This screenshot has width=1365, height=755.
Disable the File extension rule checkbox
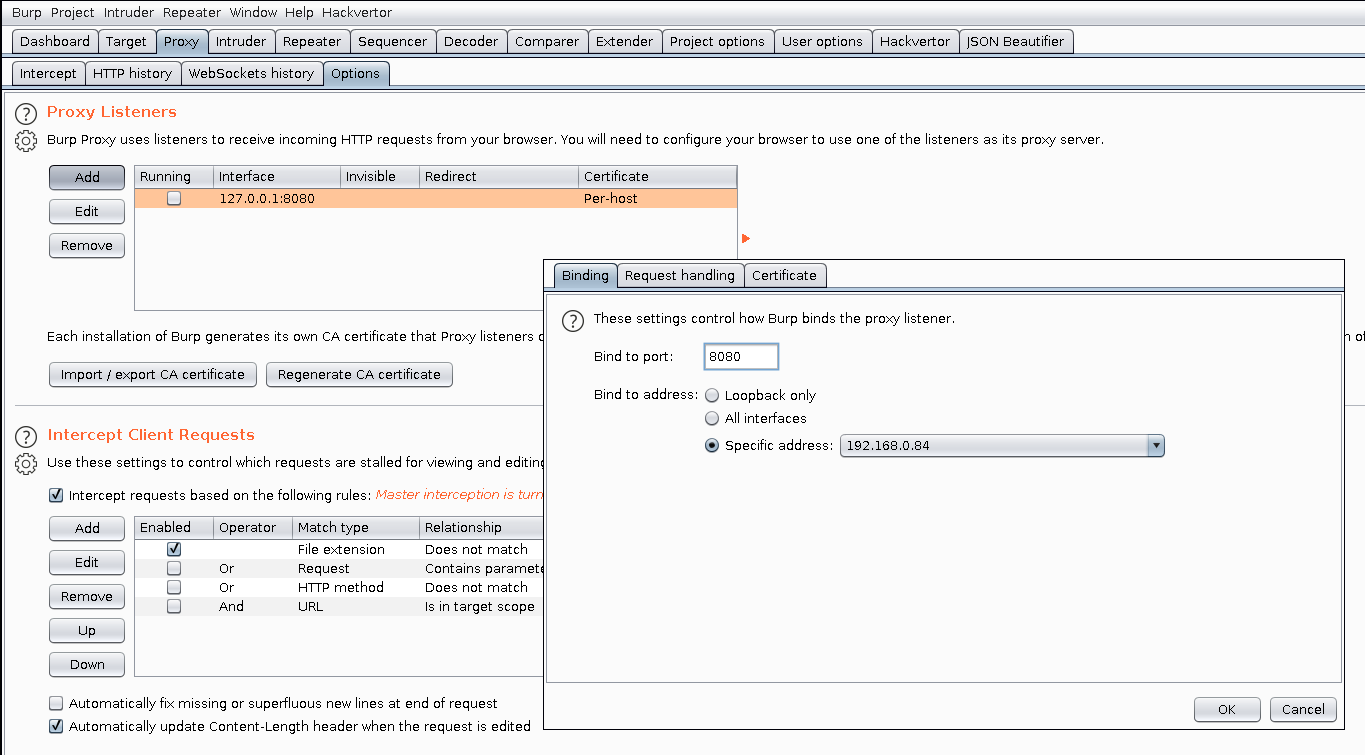point(174,549)
